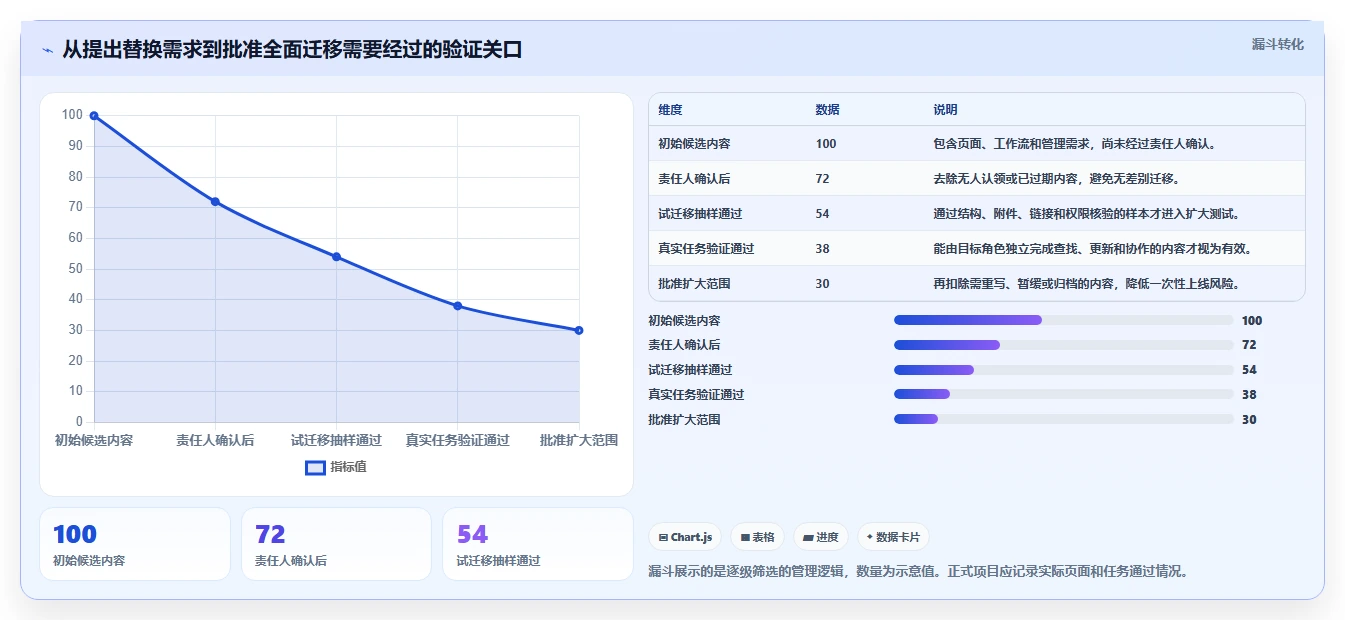Click the footnote starting 漏斗展示的是逐级筛选
This screenshot has height=620, width=1345.
click(918, 572)
